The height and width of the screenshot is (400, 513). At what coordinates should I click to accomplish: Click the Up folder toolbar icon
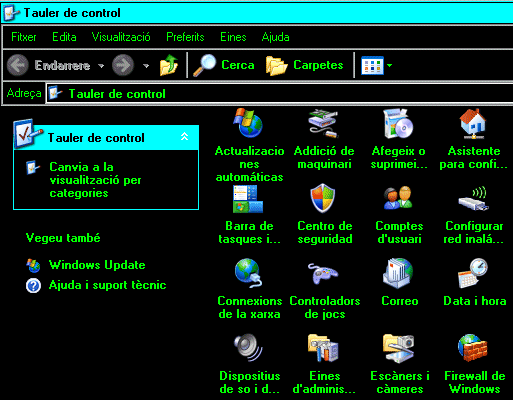click(x=169, y=65)
